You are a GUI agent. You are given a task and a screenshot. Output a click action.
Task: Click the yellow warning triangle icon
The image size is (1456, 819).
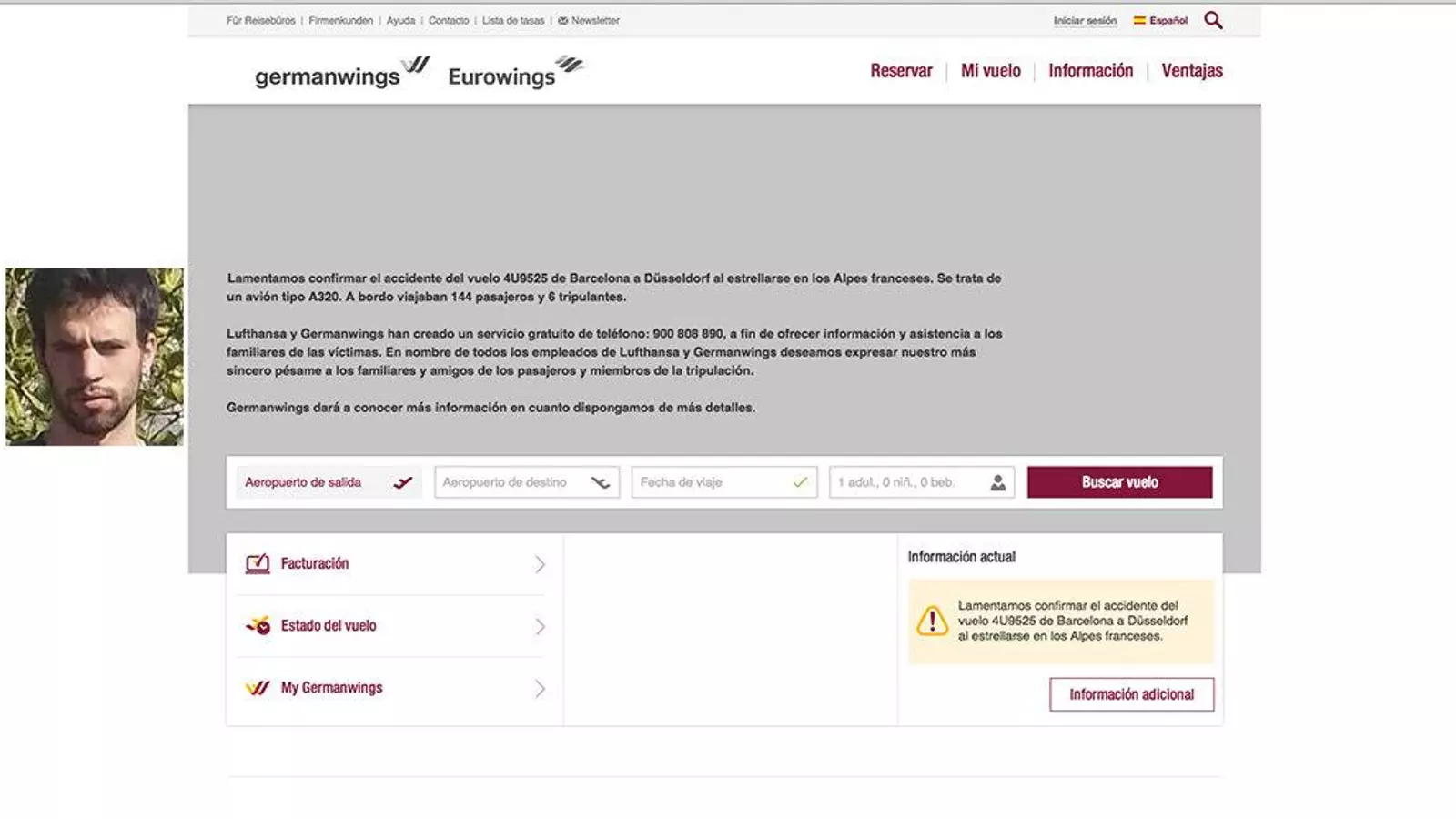click(x=932, y=621)
